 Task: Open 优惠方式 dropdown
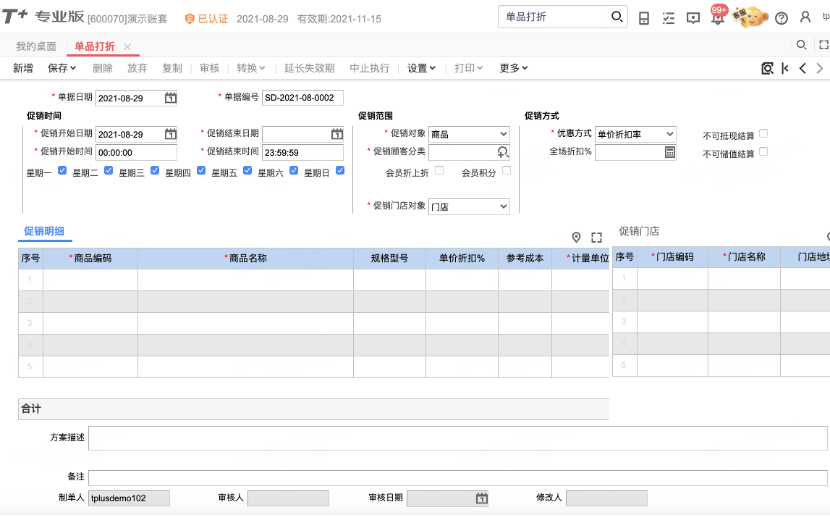click(x=636, y=134)
